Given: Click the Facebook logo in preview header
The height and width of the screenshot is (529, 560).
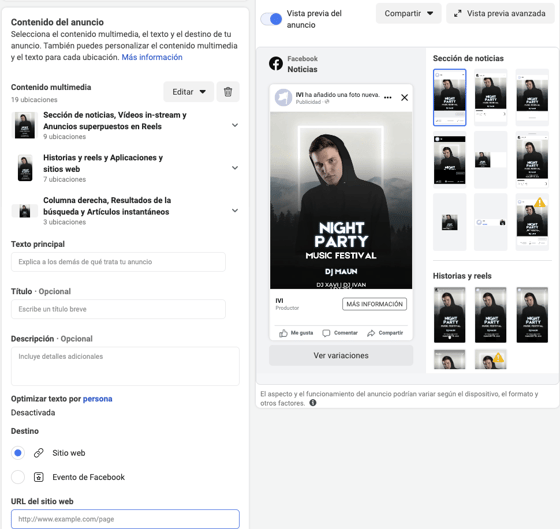Looking at the screenshot, I should pyautogui.click(x=276, y=64).
